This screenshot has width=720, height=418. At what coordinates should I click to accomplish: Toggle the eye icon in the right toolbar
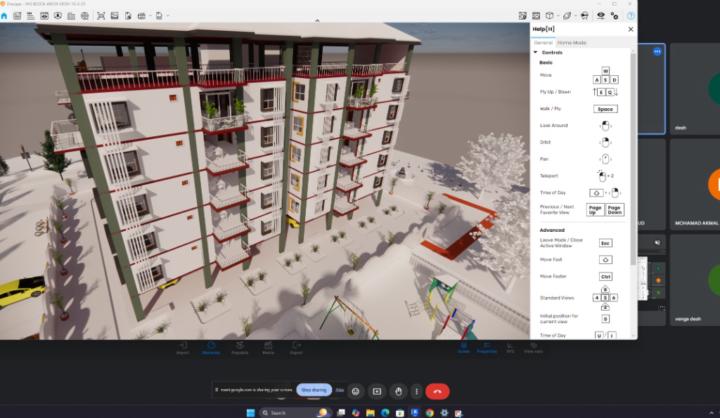601,16
